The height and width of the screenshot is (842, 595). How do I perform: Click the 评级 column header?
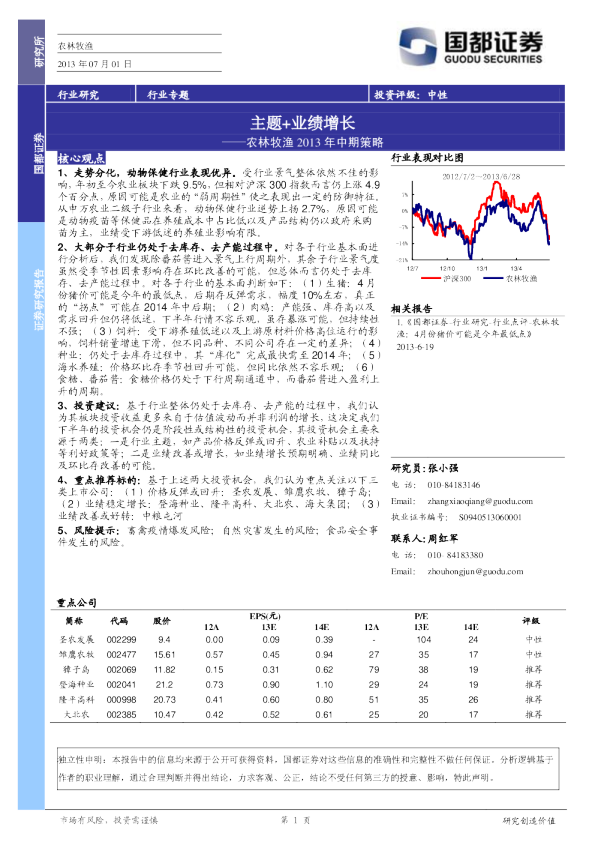(x=531, y=621)
